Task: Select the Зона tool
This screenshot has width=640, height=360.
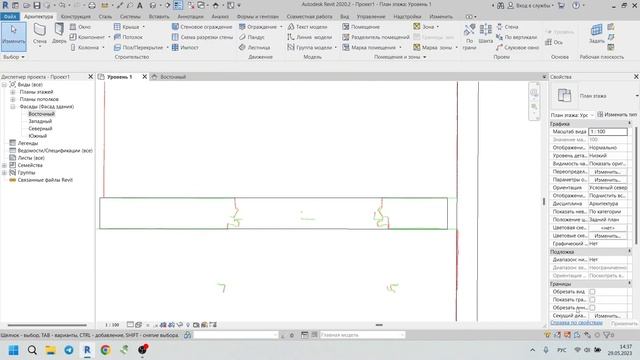Action: [x=424, y=27]
